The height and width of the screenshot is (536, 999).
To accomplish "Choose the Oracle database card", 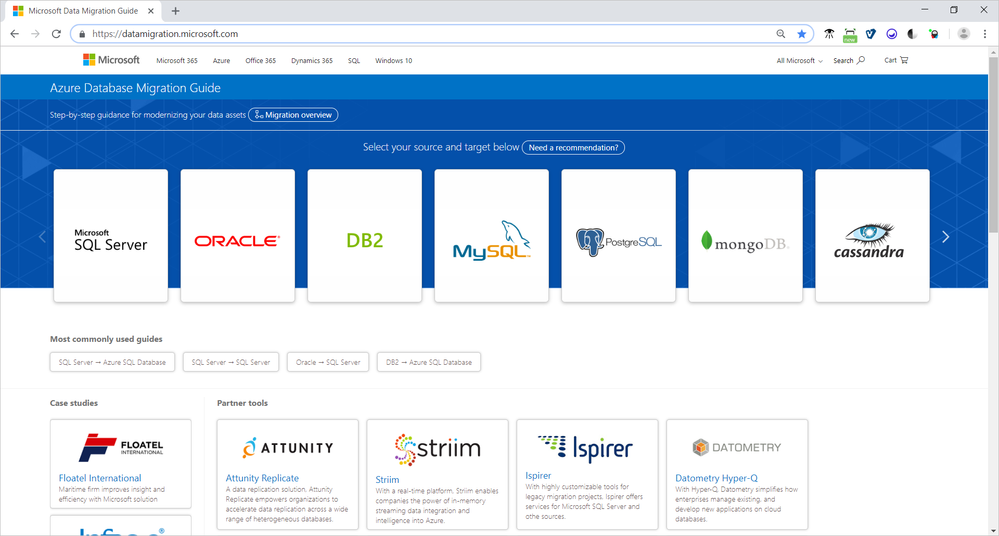I will click(x=238, y=235).
